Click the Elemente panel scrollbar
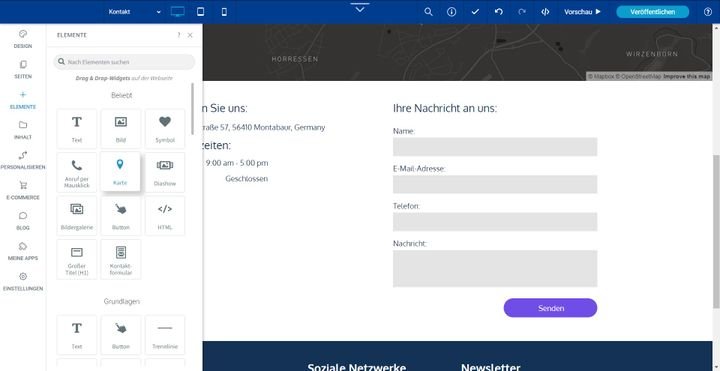This screenshot has width=720, height=371. (192, 109)
